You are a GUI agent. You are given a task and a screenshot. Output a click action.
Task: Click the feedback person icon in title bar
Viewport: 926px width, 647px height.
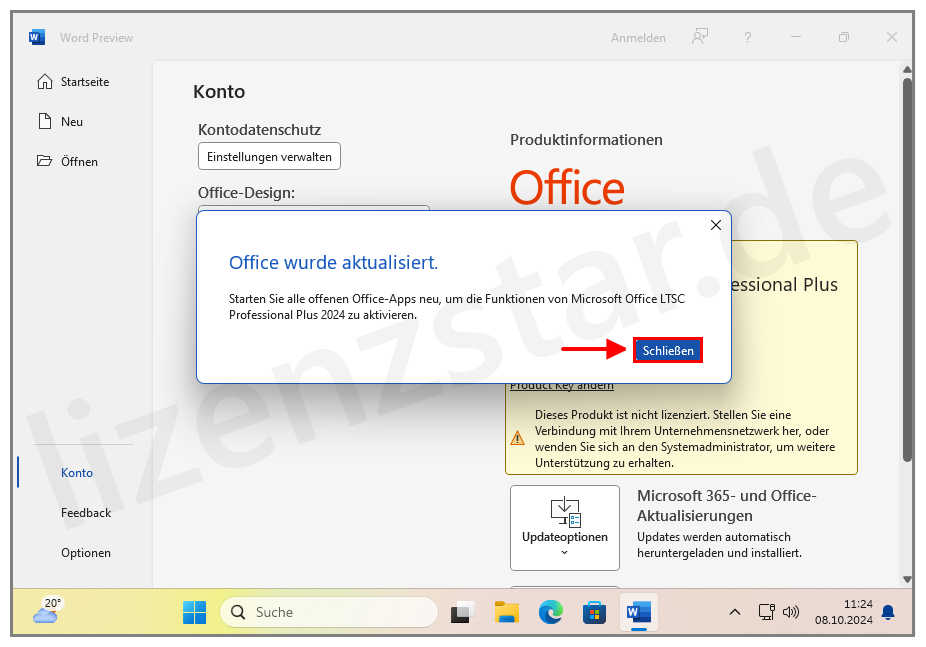click(700, 37)
